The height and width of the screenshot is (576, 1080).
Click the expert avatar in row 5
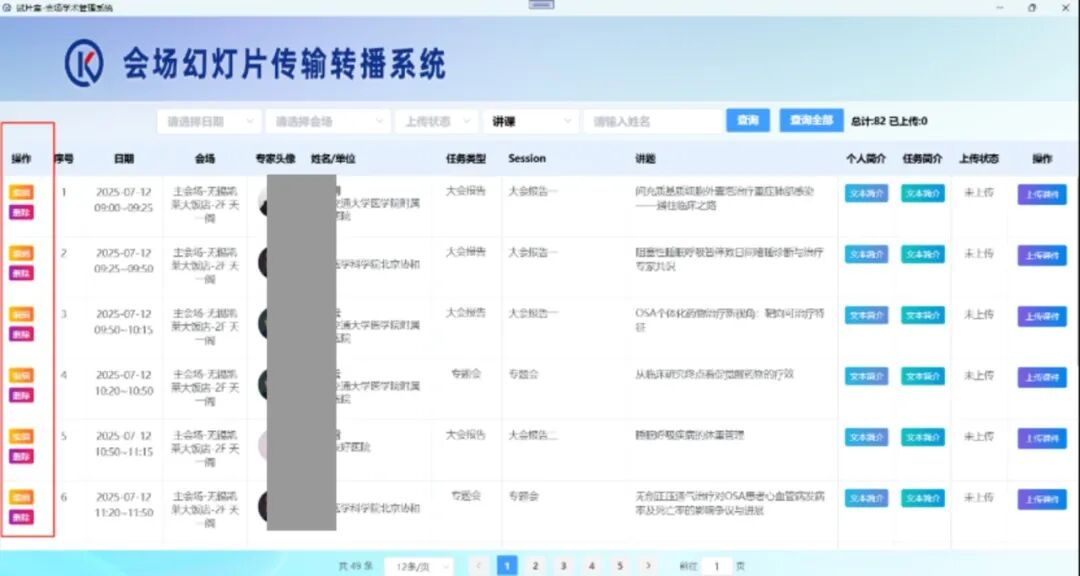(x=263, y=444)
